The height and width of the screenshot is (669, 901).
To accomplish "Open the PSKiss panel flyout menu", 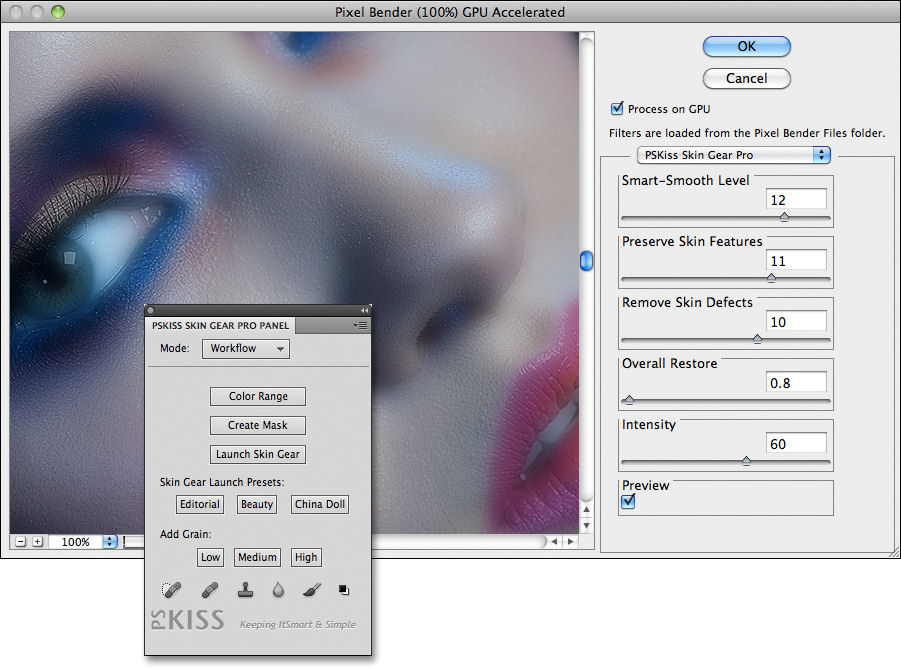I will pos(361,326).
